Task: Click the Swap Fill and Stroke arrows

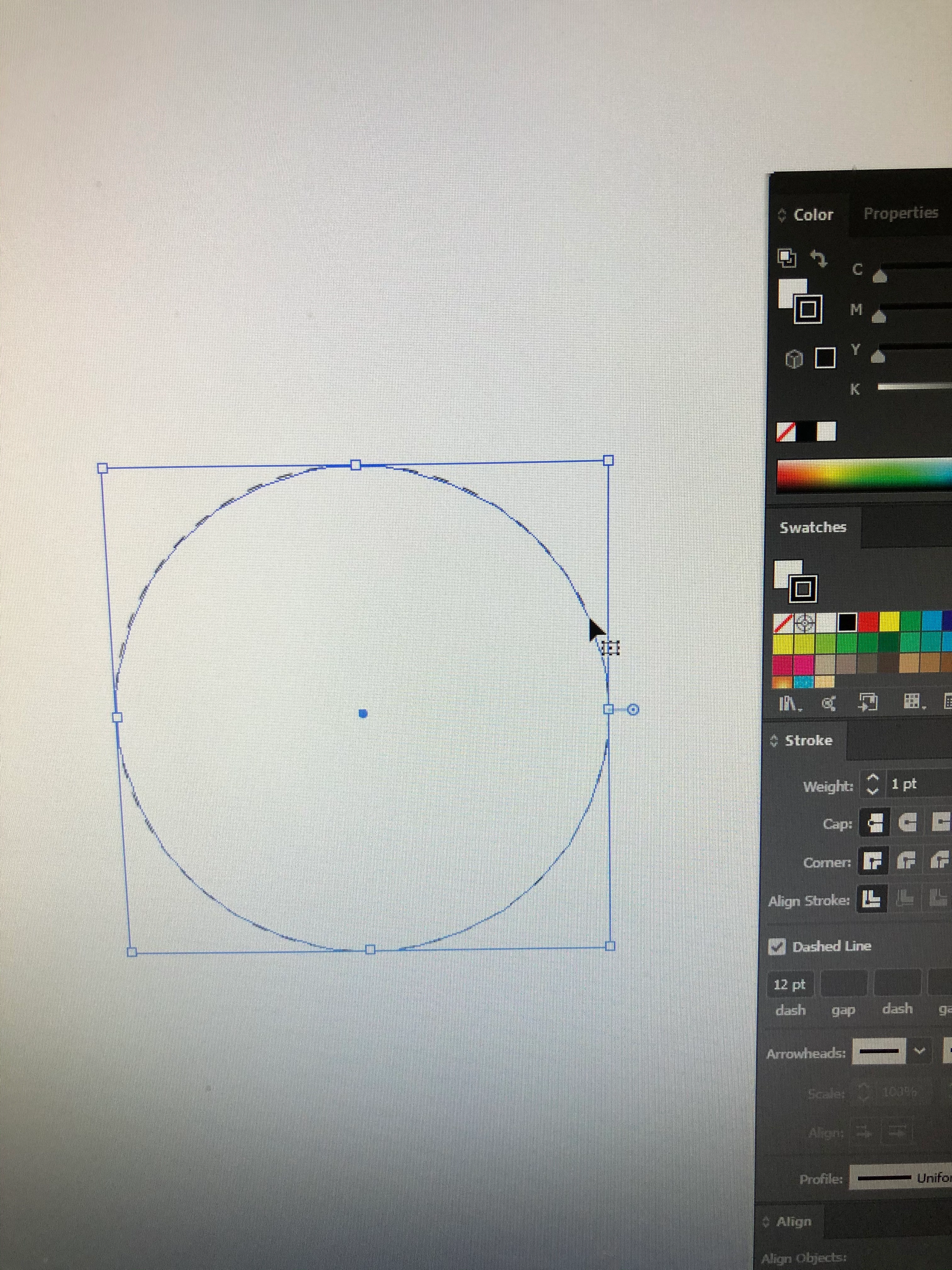Action: [x=819, y=258]
